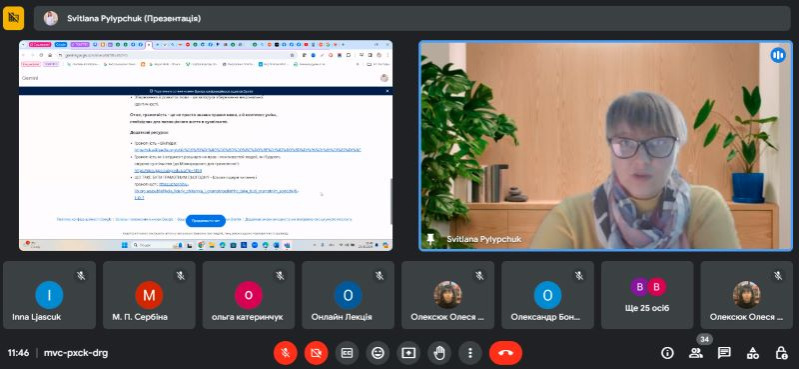
Task: Open the three-dot more options menu
Action: pos(470,353)
